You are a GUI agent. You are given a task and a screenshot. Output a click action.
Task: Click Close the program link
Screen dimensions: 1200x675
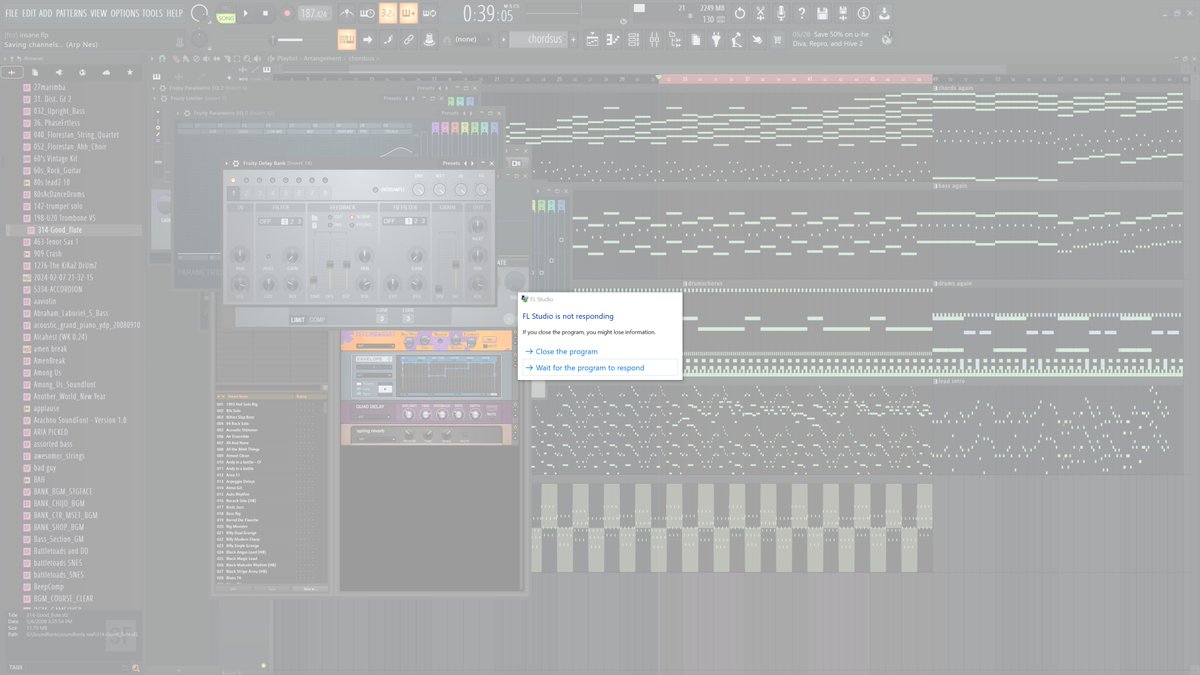coord(566,352)
